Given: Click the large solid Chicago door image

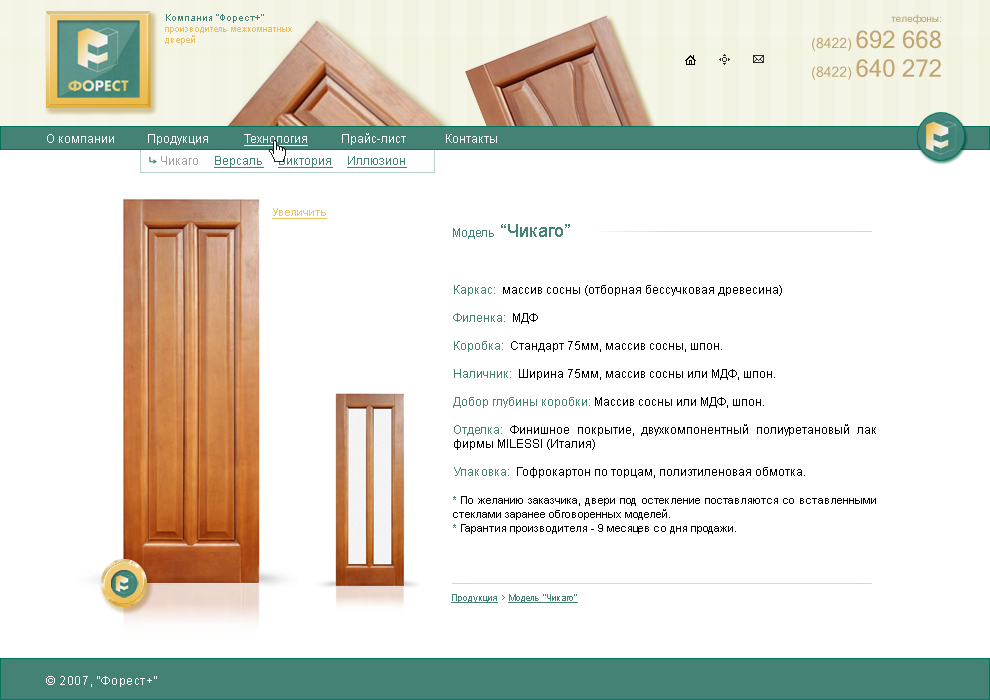Looking at the screenshot, I should (191, 391).
